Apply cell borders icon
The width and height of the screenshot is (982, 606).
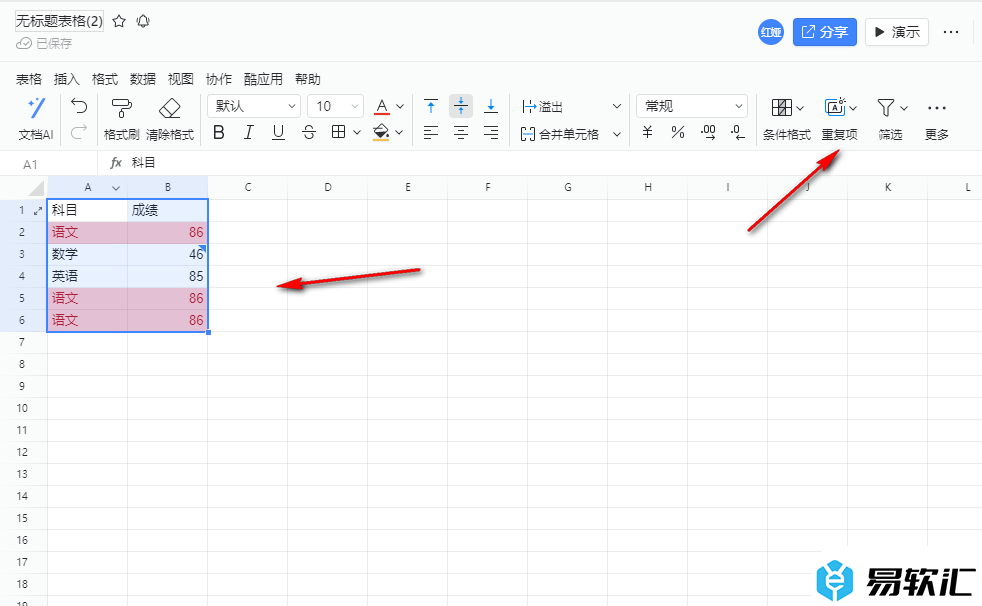[338, 132]
